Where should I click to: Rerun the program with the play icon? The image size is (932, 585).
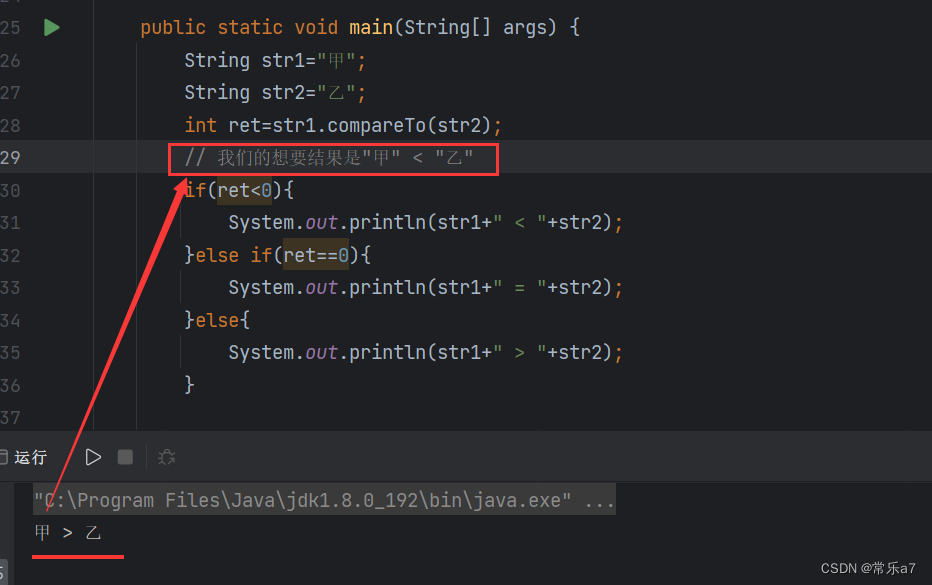93,457
